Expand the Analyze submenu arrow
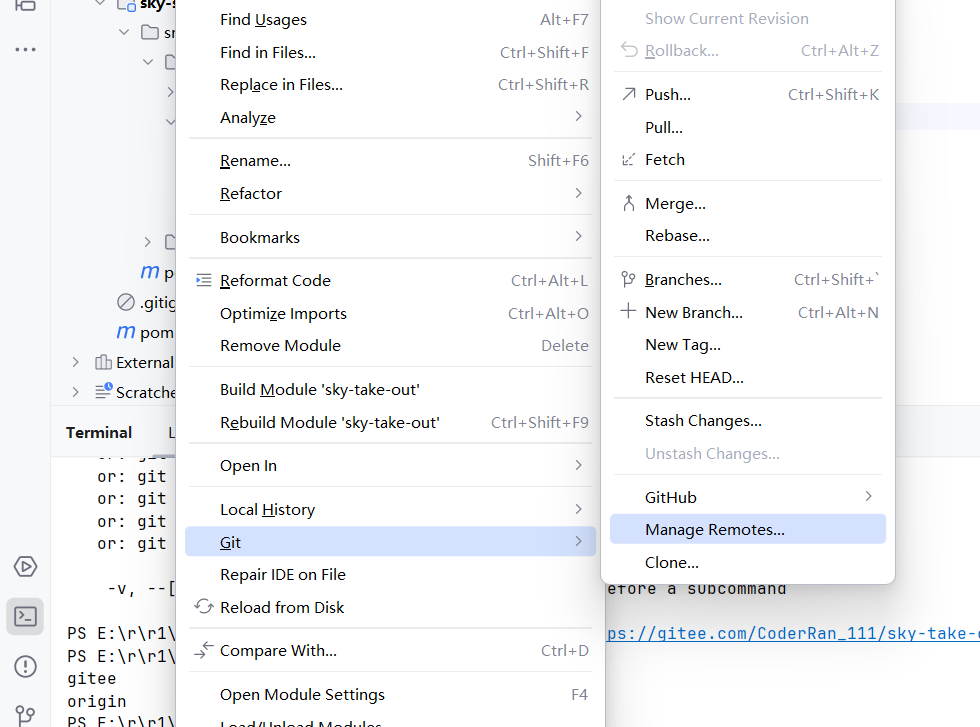Image resolution: width=980 pixels, height=727 pixels. coord(578,116)
